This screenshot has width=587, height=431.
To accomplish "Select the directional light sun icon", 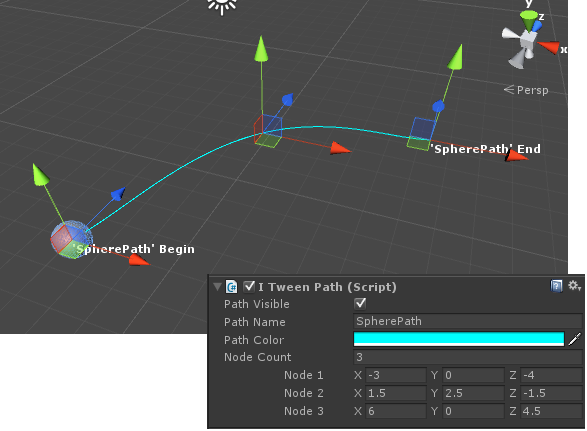I will [x=222, y=5].
